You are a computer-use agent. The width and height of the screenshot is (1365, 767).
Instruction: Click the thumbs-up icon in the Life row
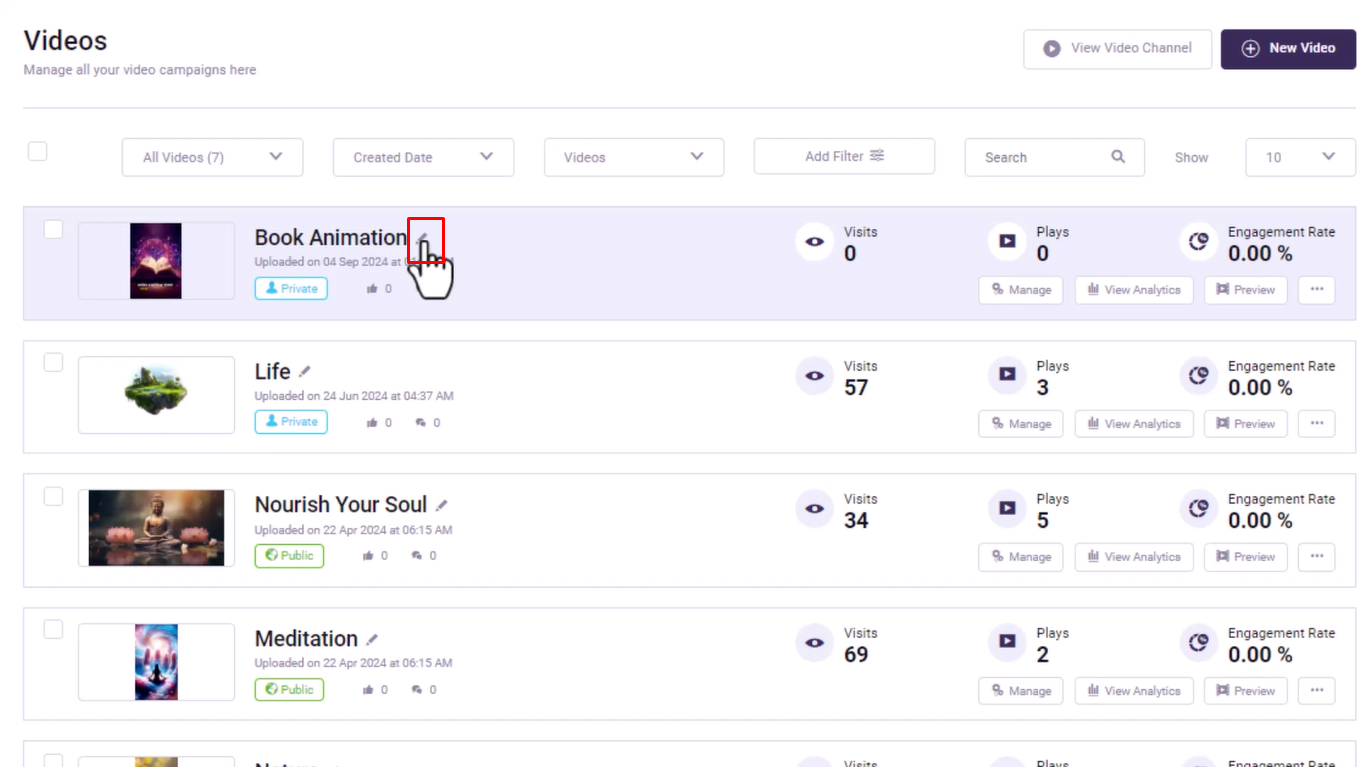[x=373, y=423]
